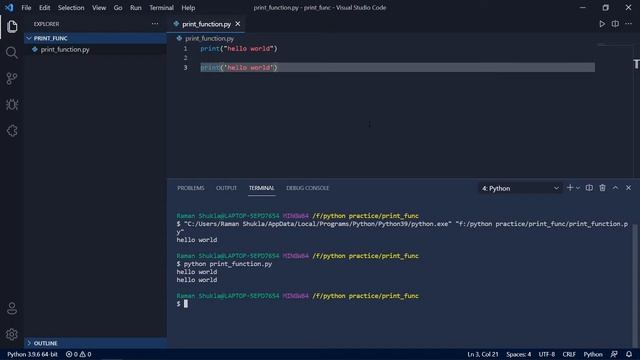Change encoding via UTF-8 status item
The image size is (640, 360).
(x=547, y=354)
